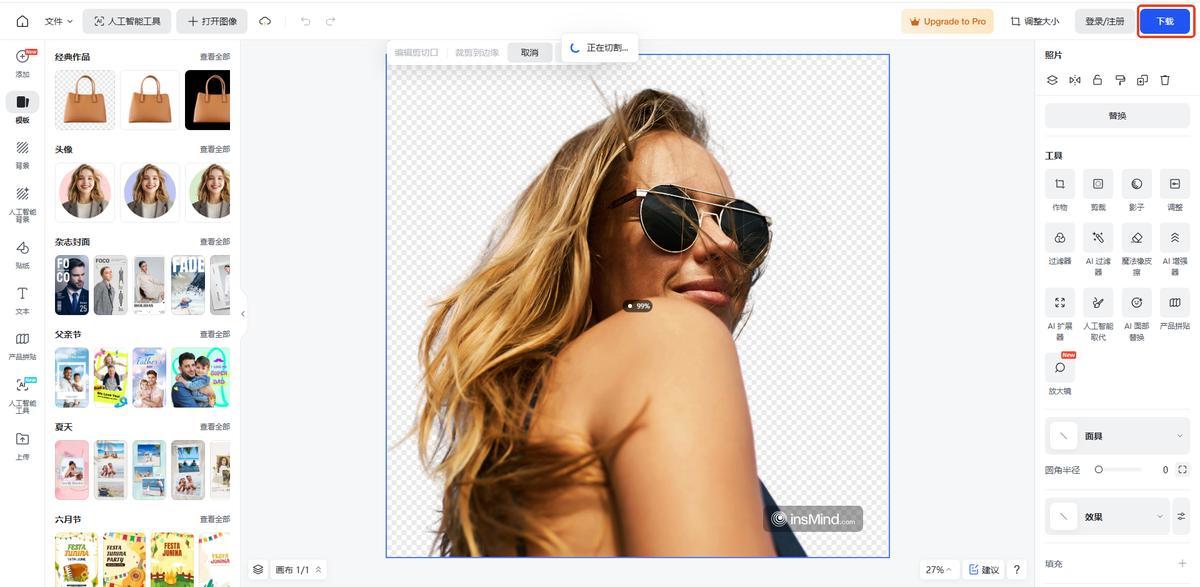This screenshot has height=587, width=1200.
Task: Collapse the left templates panel
Action: (242, 314)
